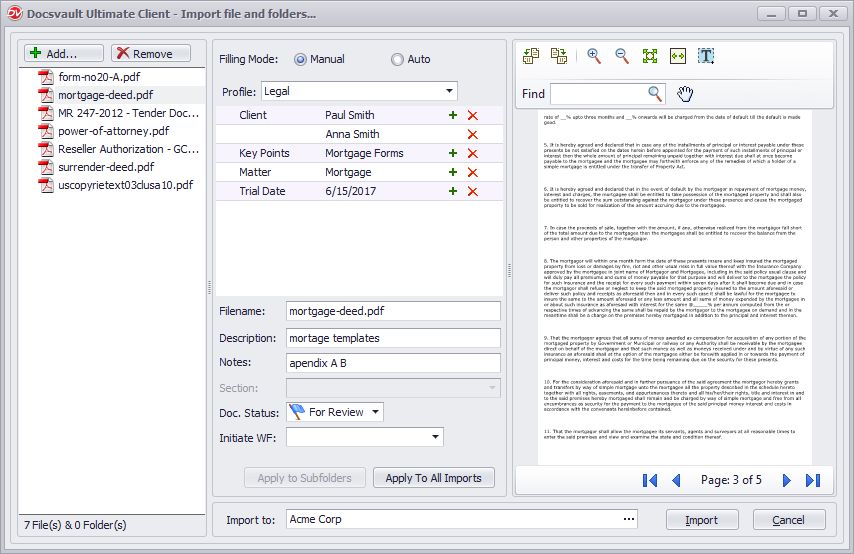Add another Client value with plus icon
854x554 pixels.
point(453,115)
